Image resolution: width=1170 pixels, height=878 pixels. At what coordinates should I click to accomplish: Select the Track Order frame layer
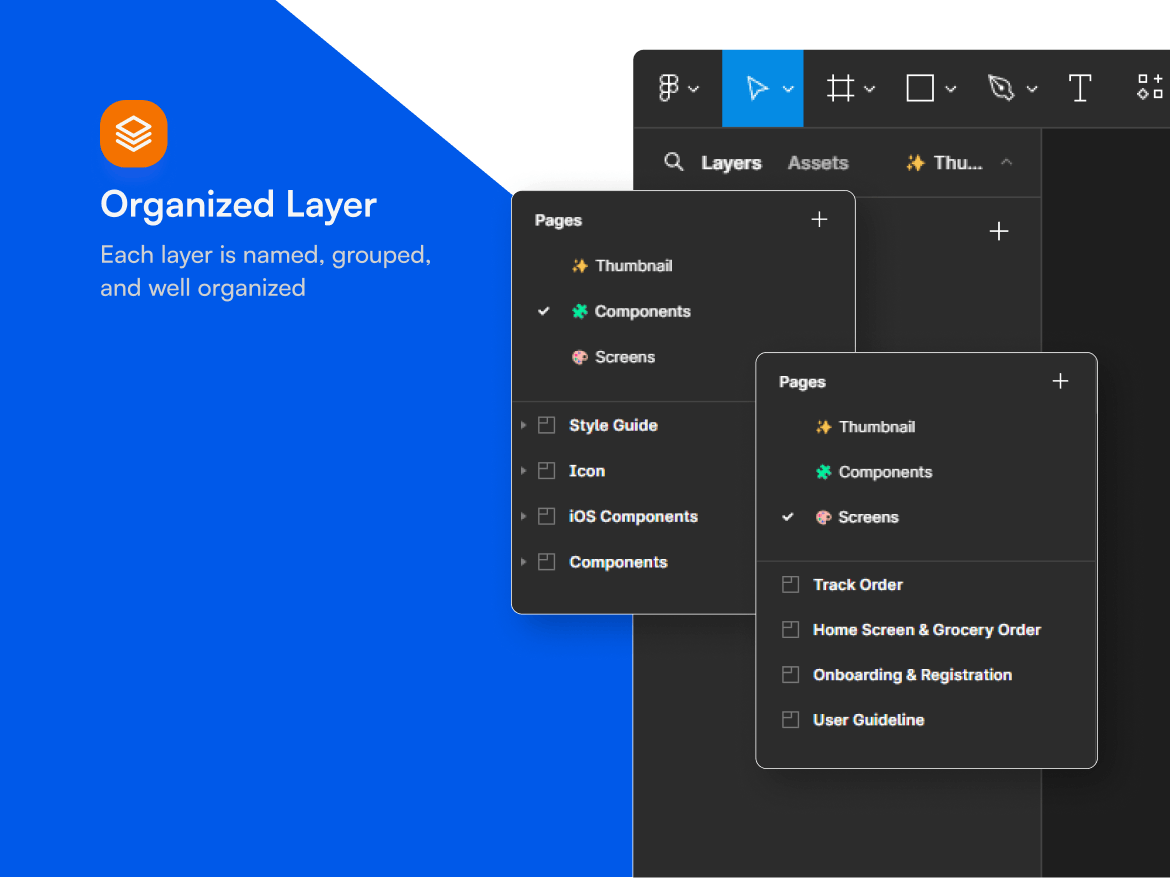point(857,585)
